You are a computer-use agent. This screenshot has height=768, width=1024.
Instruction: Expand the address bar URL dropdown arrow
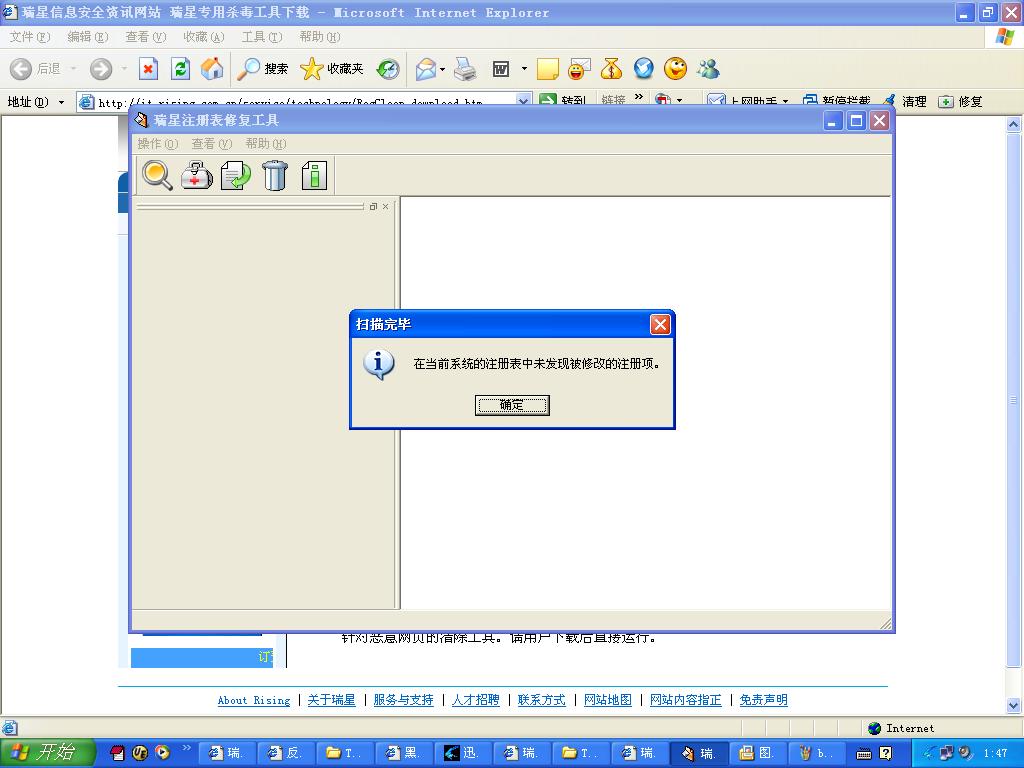[x=523, y=102]
